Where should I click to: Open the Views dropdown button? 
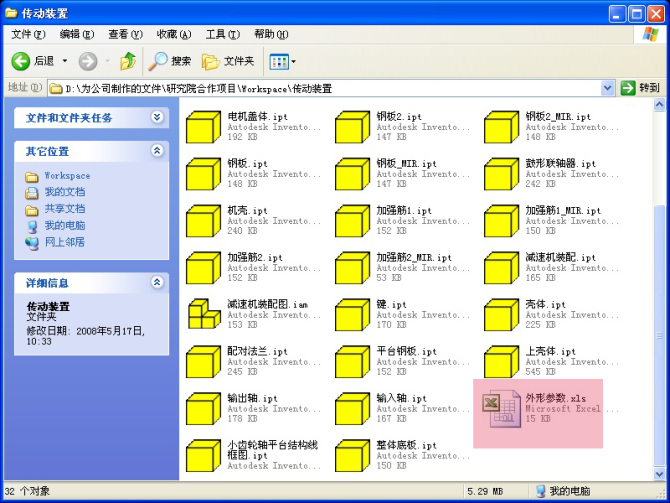point(282,62)
